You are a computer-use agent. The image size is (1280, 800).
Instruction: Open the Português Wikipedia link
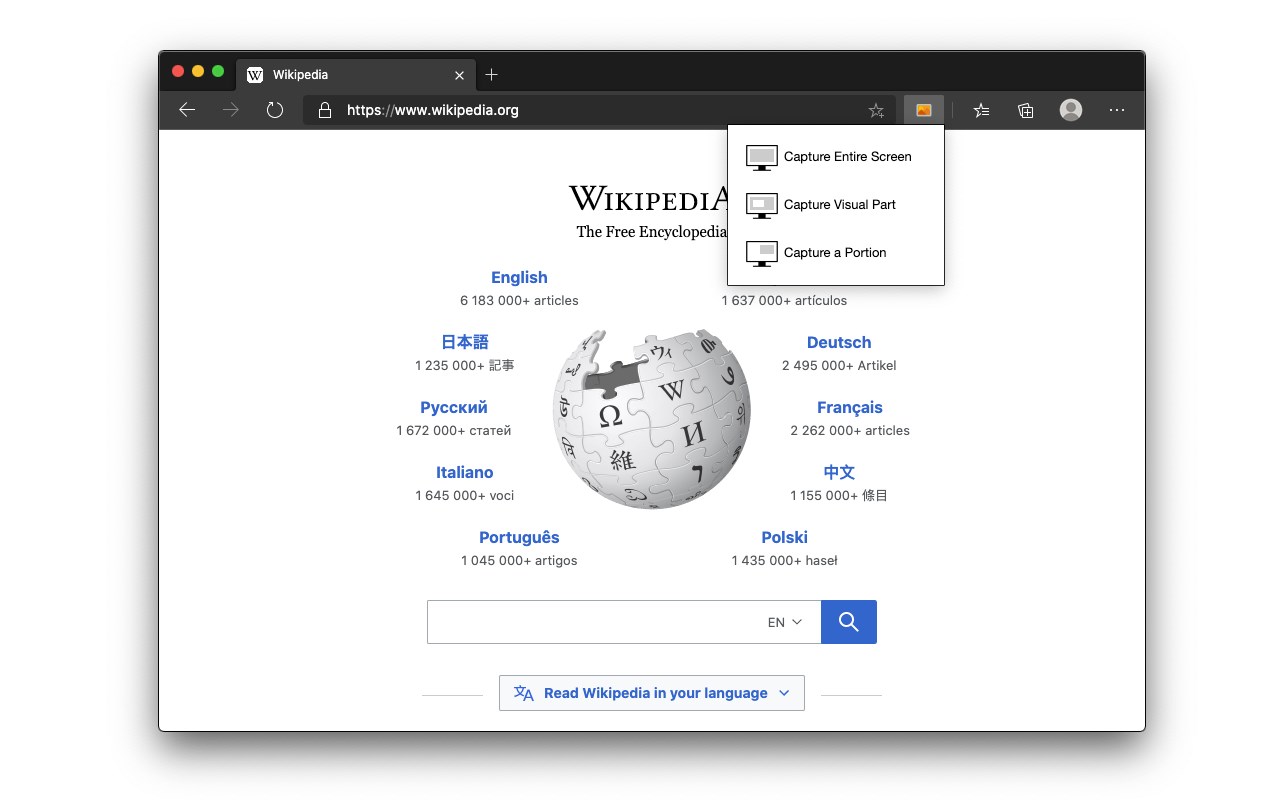coord(519,538)
